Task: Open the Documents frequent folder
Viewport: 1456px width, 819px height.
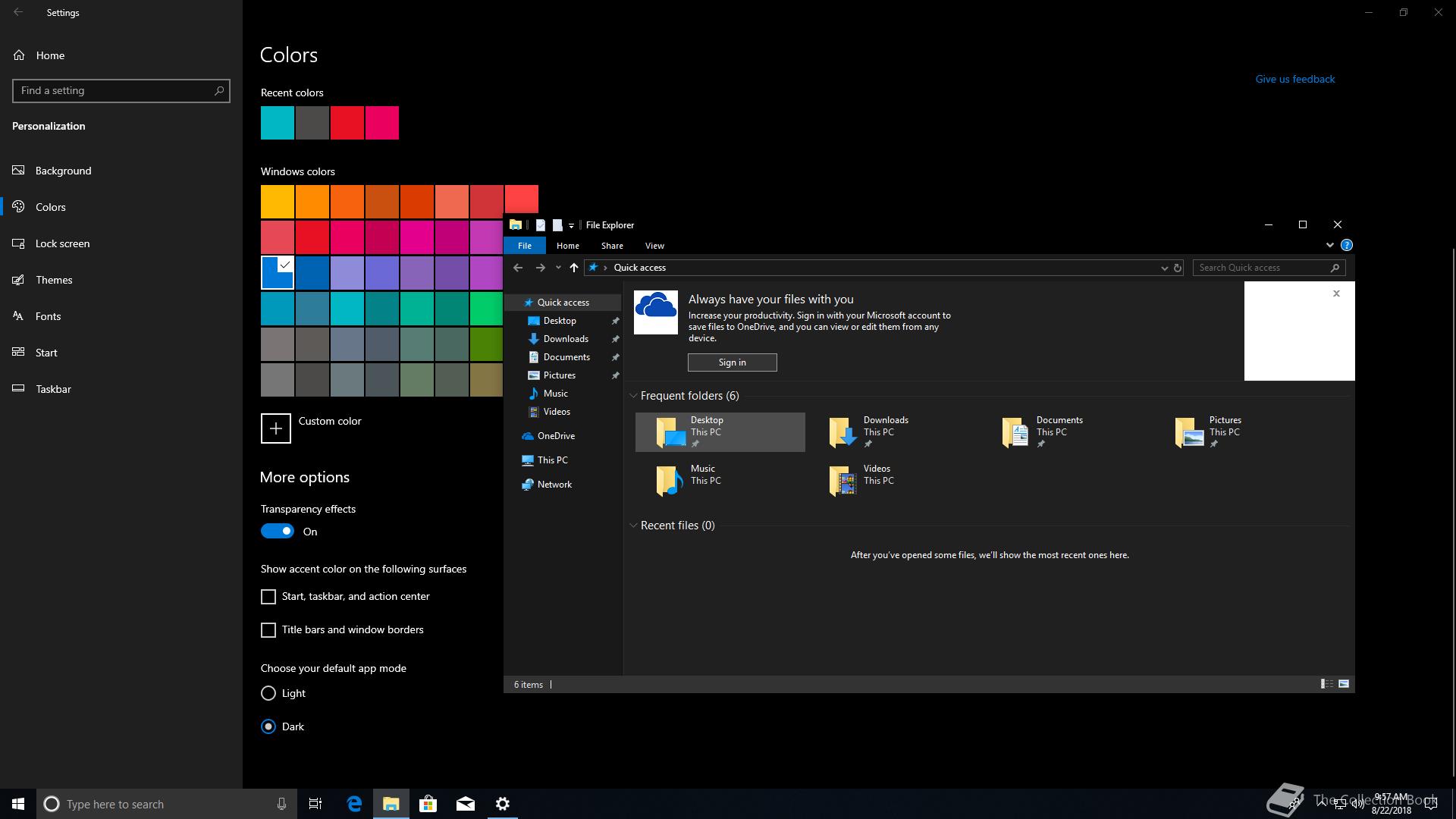Action: [1066, 432]
